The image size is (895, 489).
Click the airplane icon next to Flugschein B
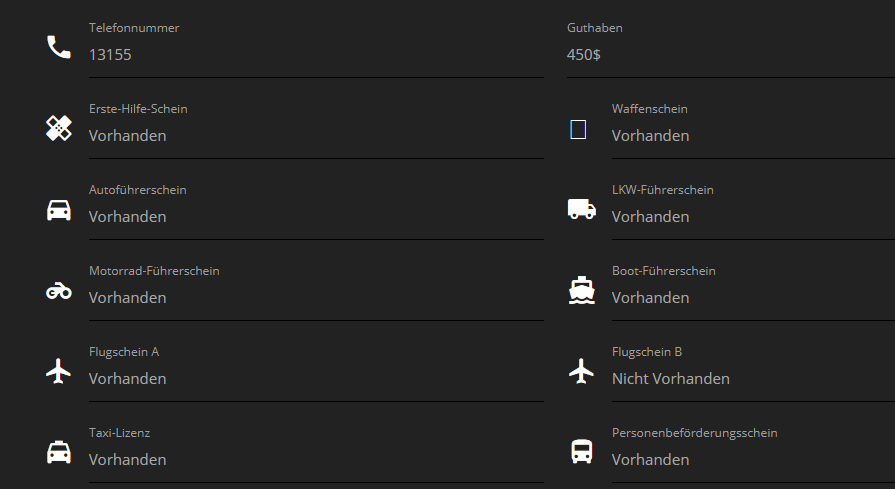[581, 371]
